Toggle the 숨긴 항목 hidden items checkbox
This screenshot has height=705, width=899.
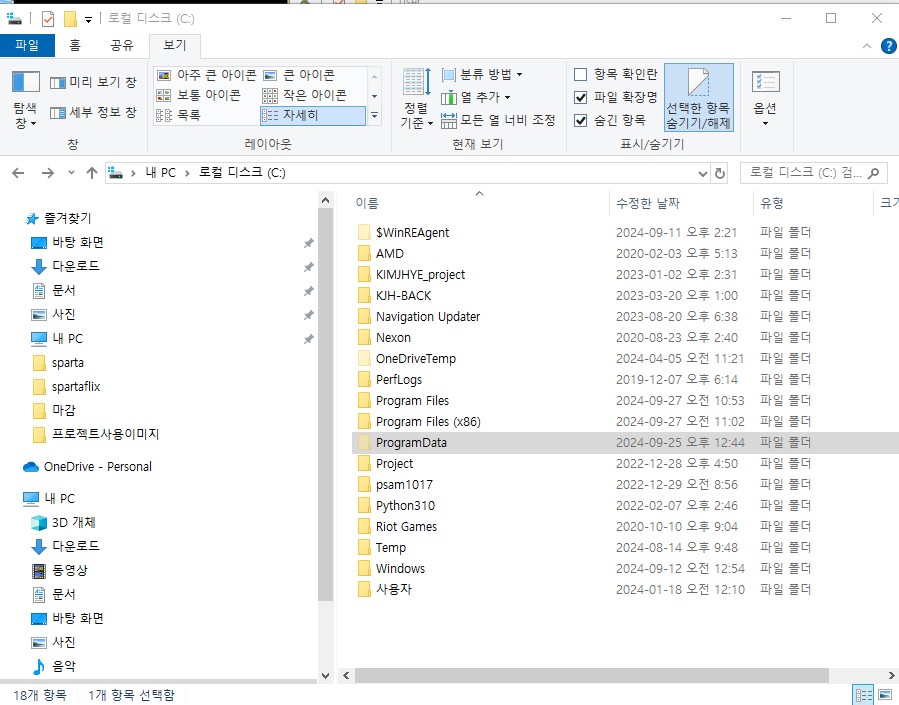(580, 120)
